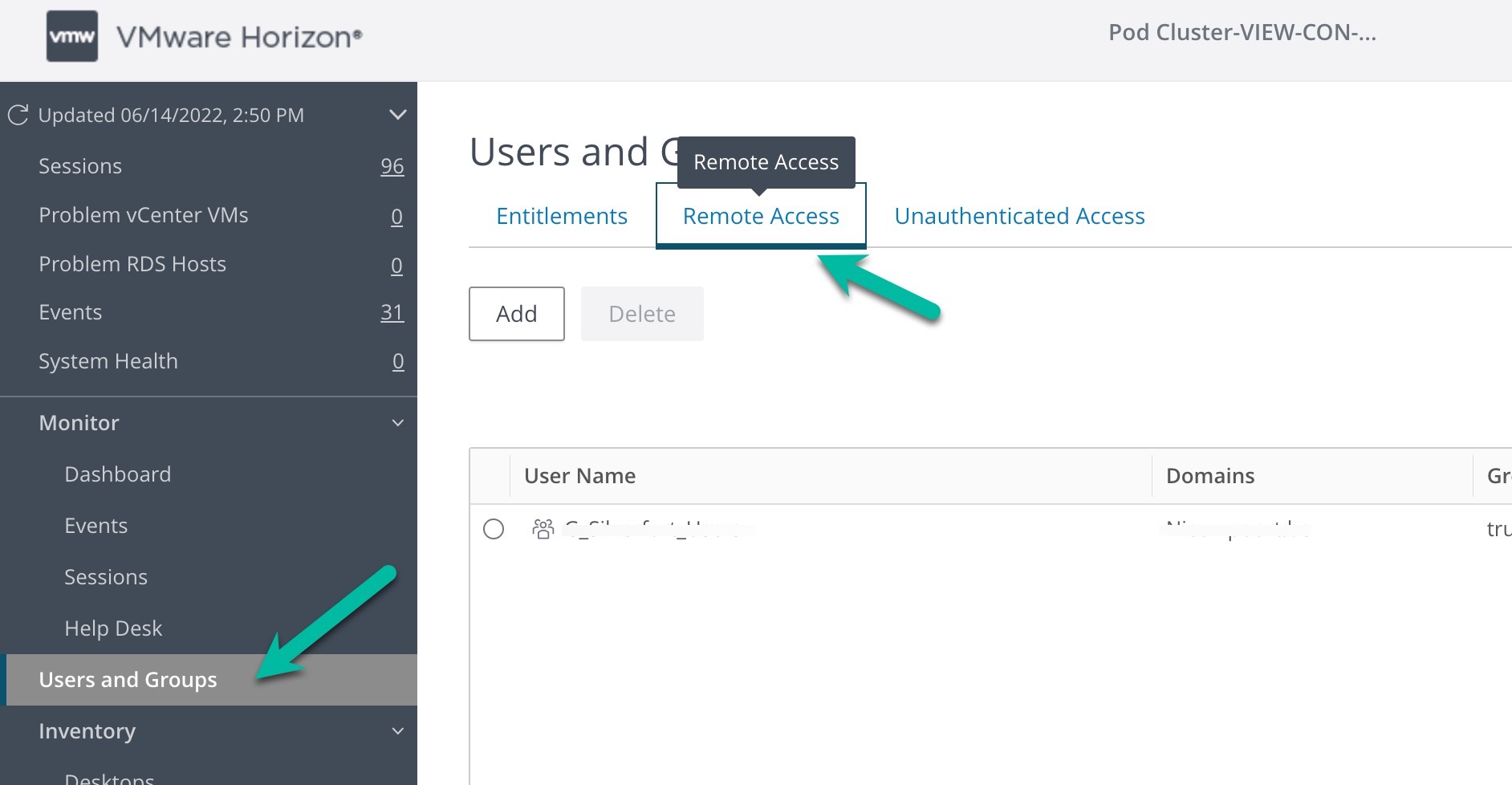Select Users and Groups in sidebar
The height and width of the screenshot is (785, 1512).
(128, 680)
